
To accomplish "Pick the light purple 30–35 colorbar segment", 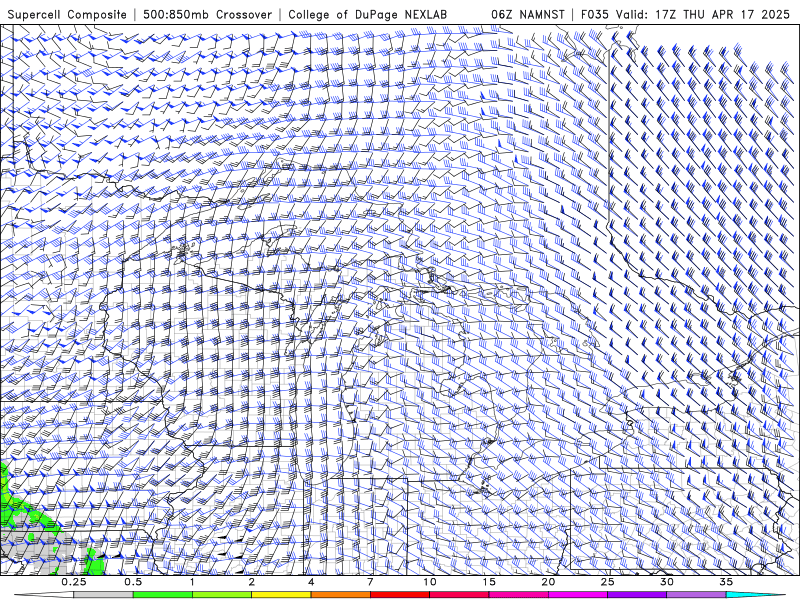I will pyautogui.click(x=696, y=594).
